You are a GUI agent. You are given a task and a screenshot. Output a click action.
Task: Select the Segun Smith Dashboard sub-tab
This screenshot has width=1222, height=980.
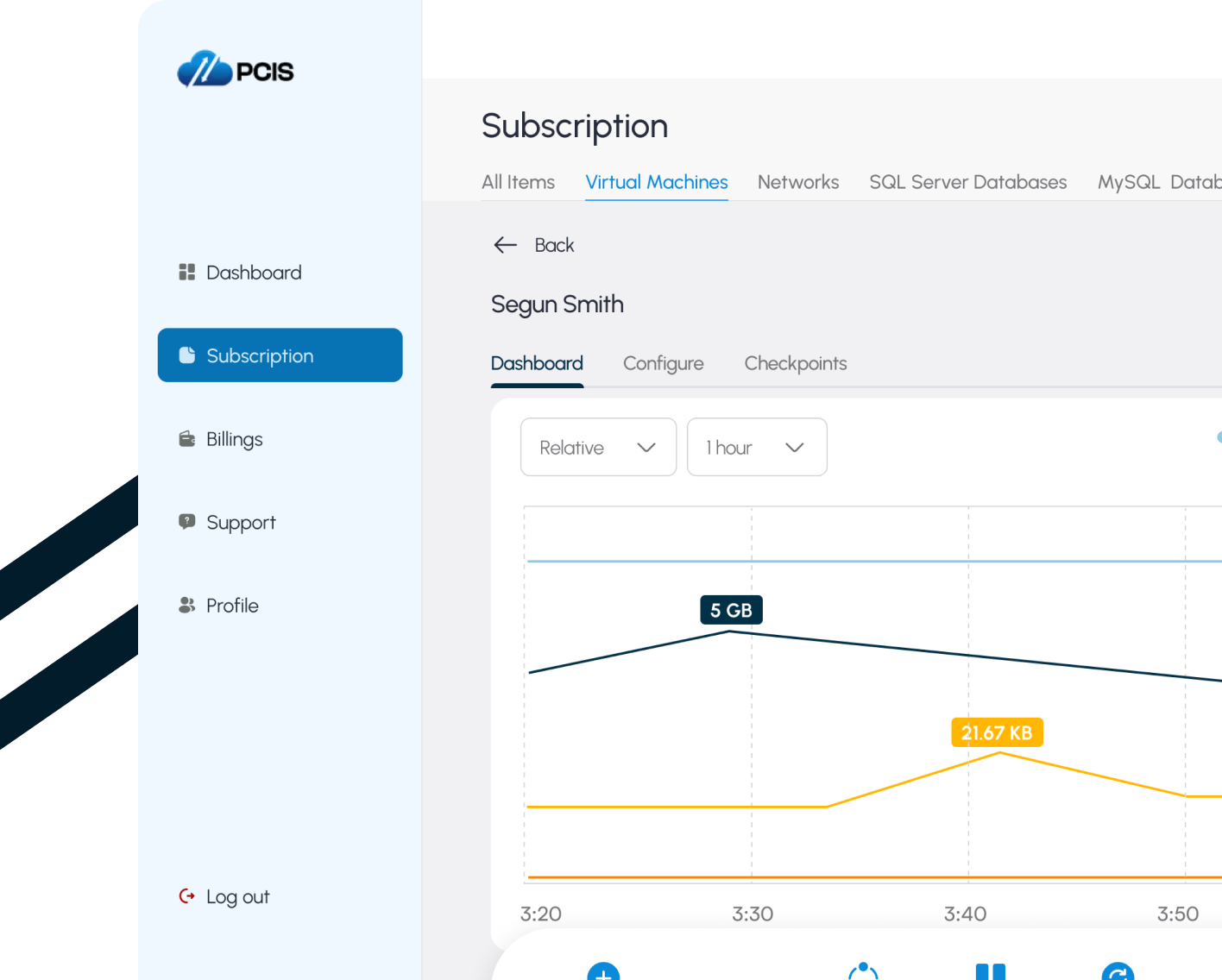pyautogui.click(x=537, y=363)
